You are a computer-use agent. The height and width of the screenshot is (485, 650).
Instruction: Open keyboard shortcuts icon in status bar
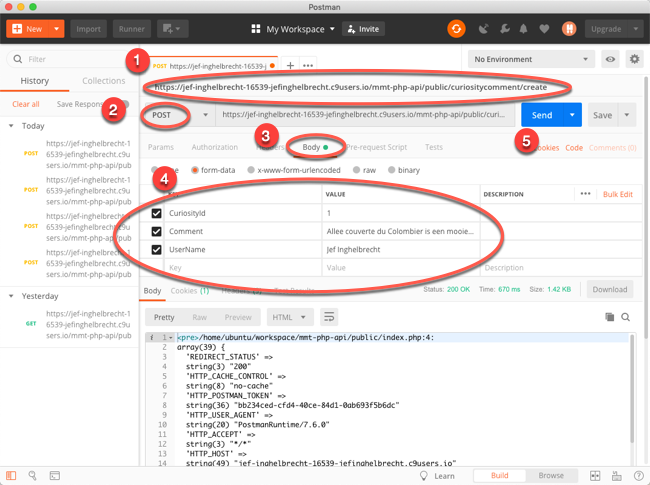pos(617,475)
